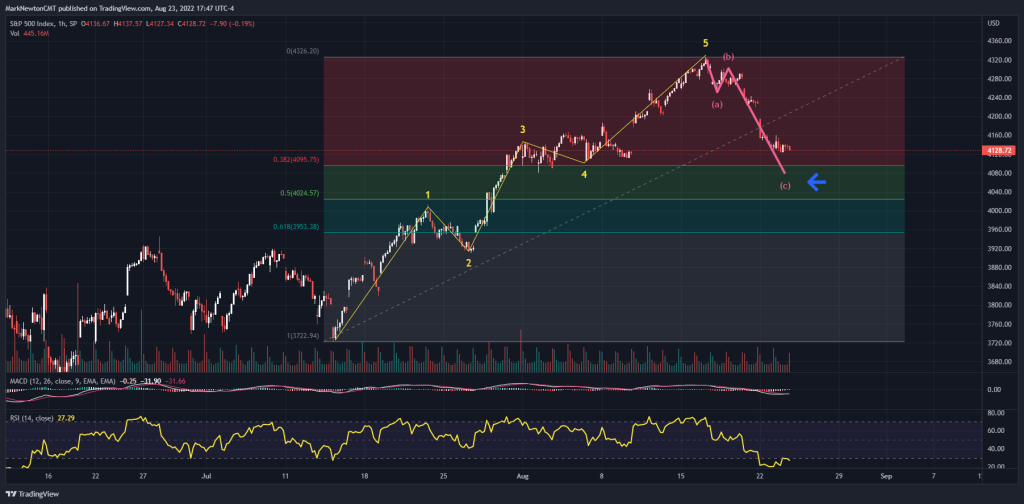The height and width of the screenshot is (504, 1024).
Task: Click the 4200.00 price axis label
Action: click(1000, 116)
